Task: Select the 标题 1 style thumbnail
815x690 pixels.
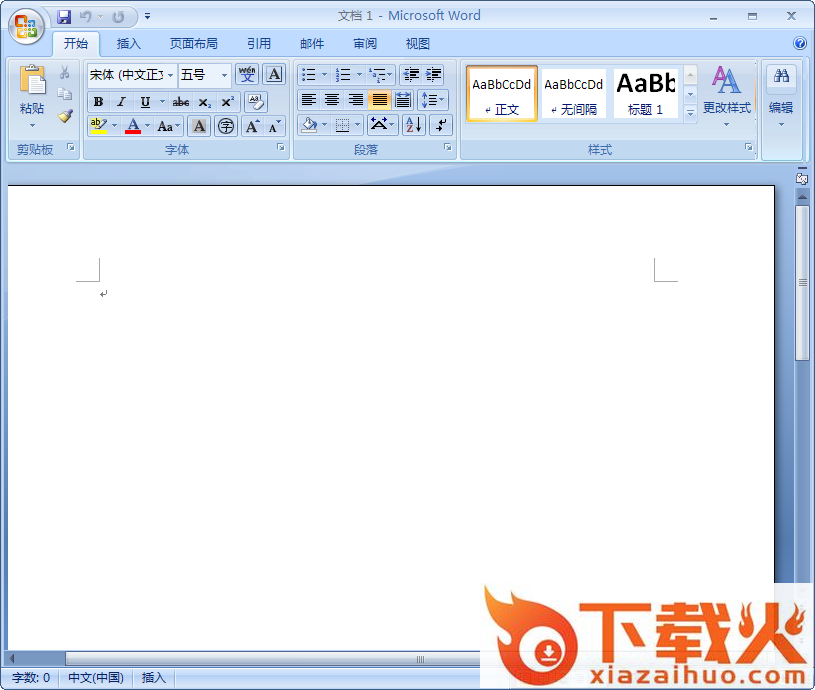Action: (x=645, y=93)
